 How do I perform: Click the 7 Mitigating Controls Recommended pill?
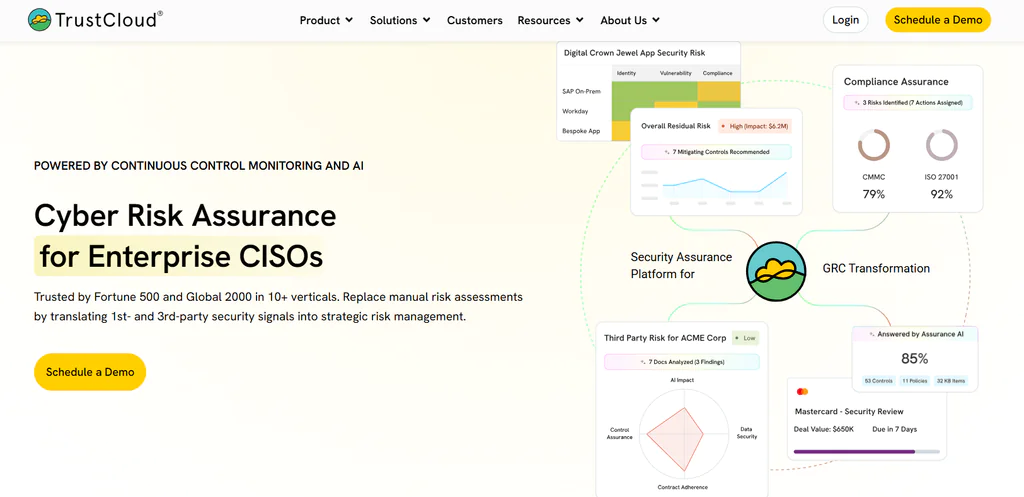[x=716, y=152]
